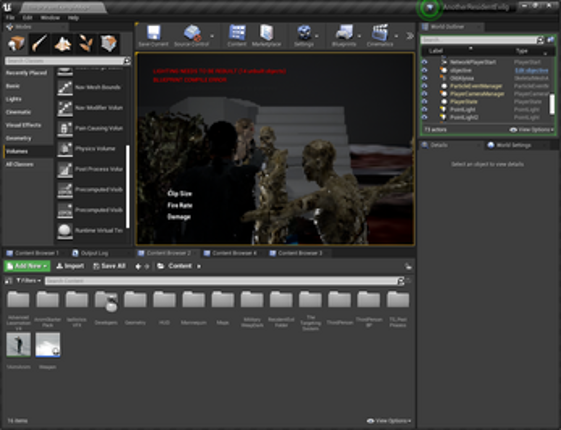The image size is (561, 430).
Task: Select the Foliage mode icon
Action: pos(86,43)
